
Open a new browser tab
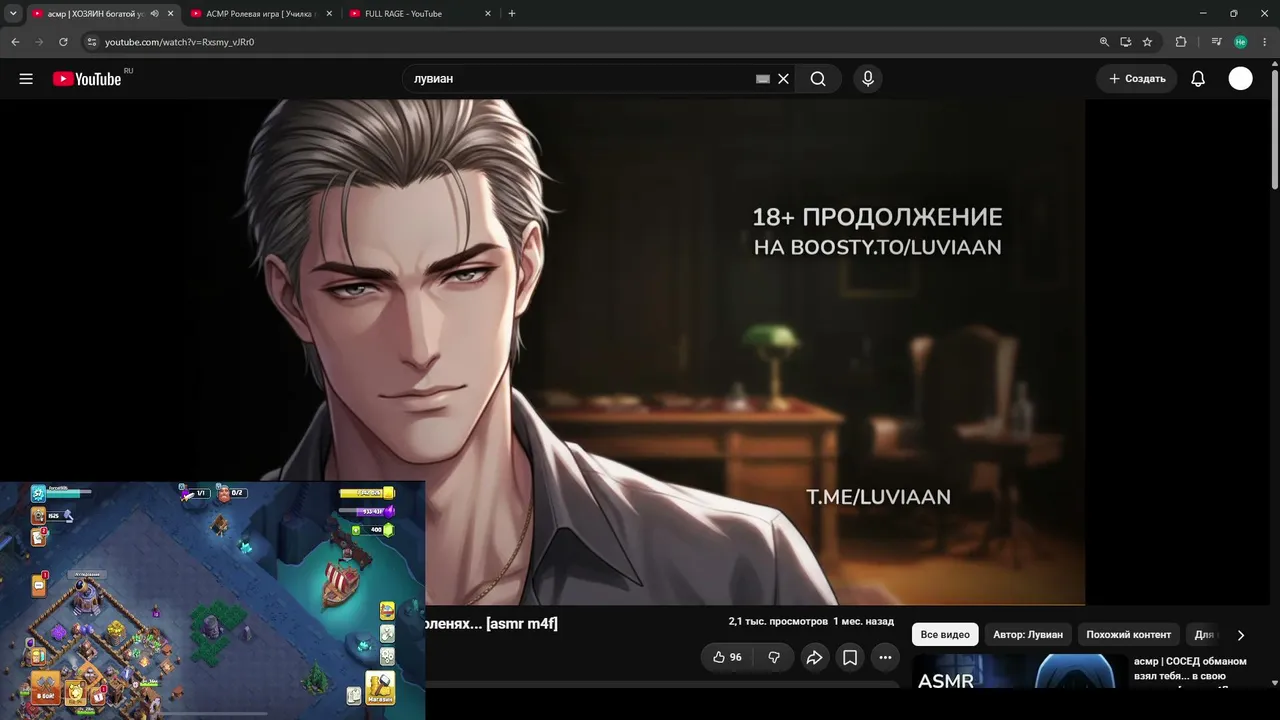click(x=512, y=14)
